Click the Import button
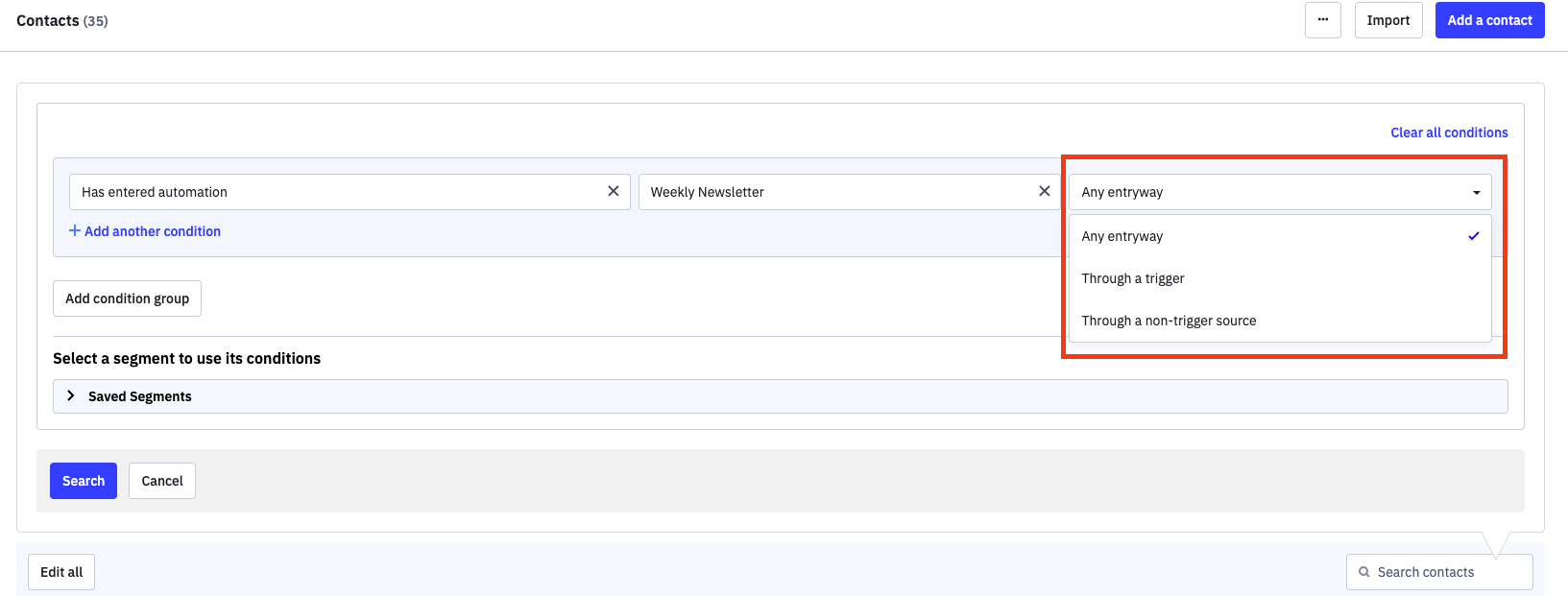 pyautogui.click(x=1388, y=20)
